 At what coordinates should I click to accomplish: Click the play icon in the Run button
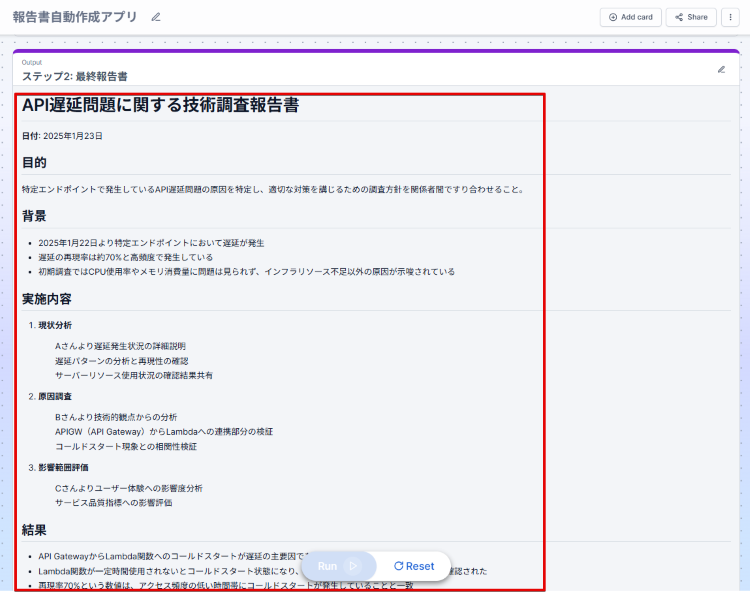351,566
